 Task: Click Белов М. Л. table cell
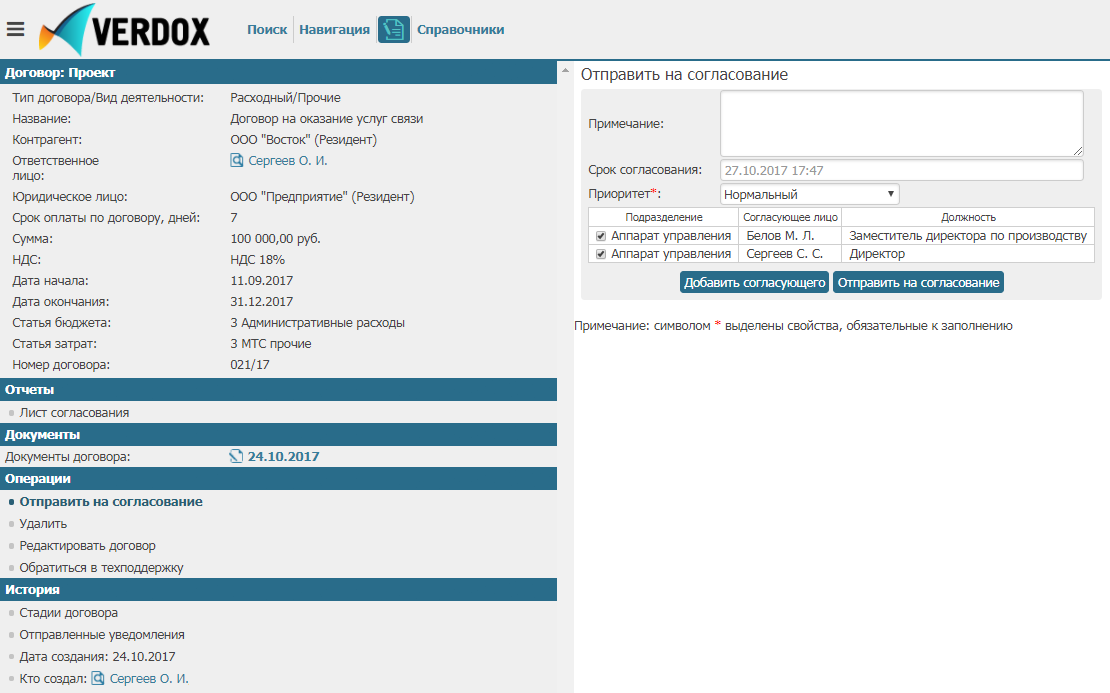pos(790,236)
